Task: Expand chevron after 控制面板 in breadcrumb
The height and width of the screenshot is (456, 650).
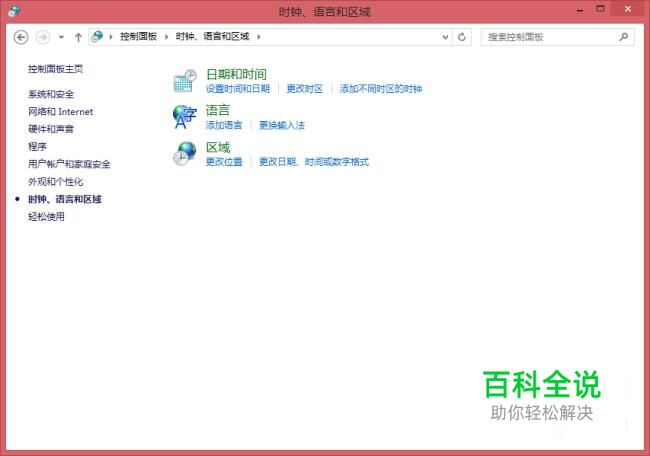Action: pos(166,37)
